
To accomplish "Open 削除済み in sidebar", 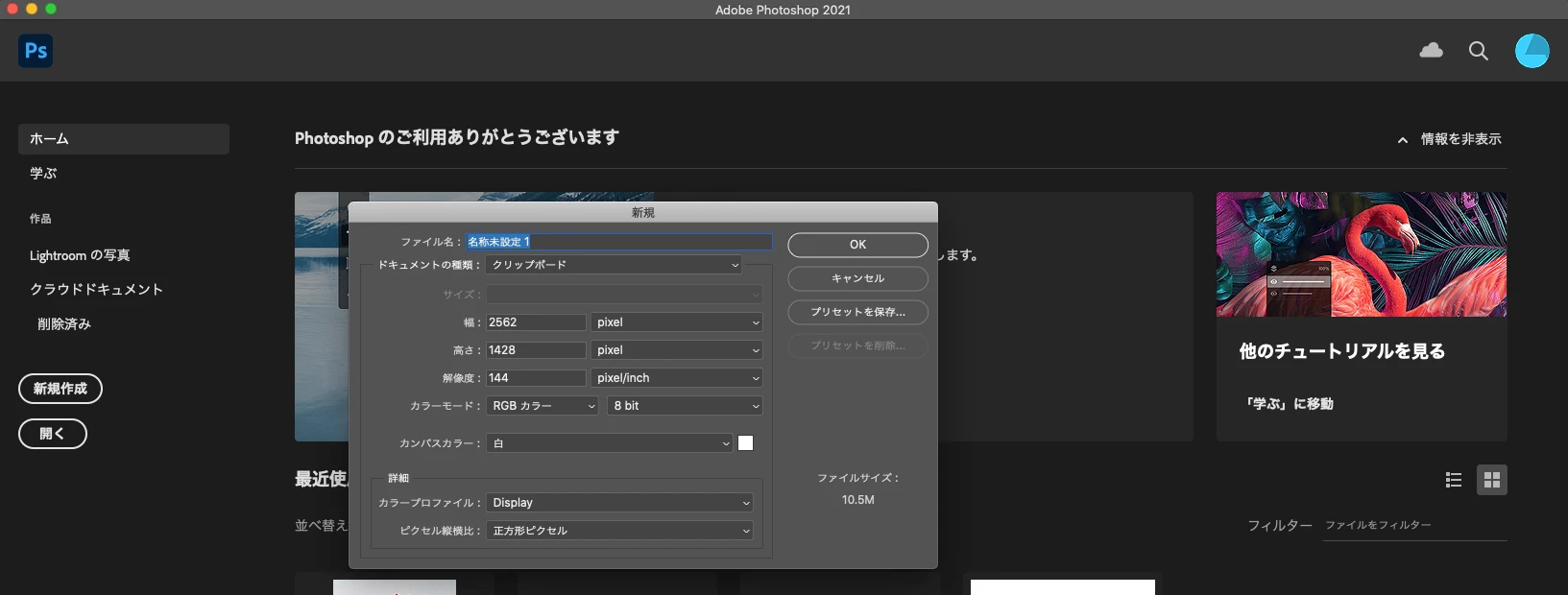I will (x=64, y=324).
